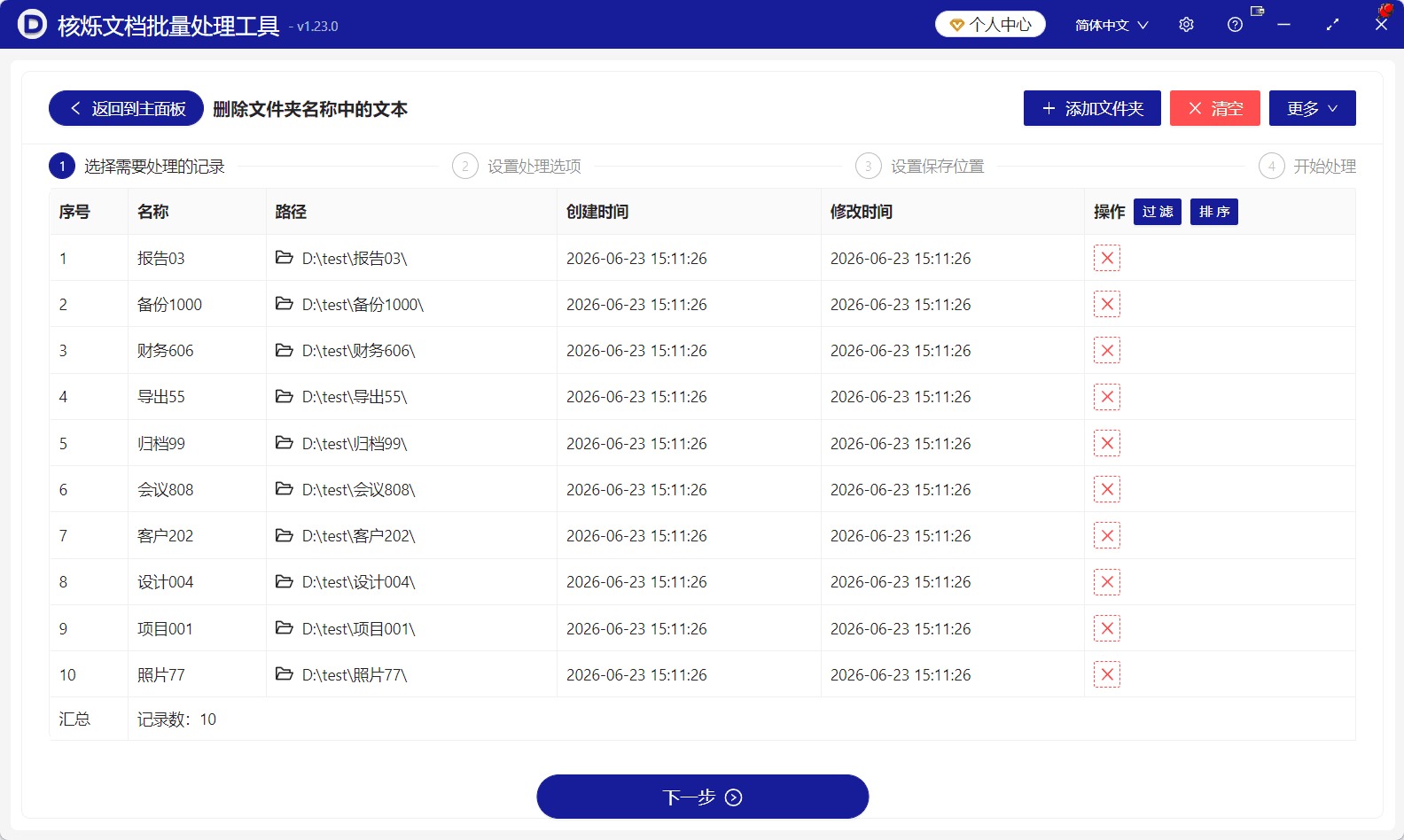Click 添加文件夹 button
This screenshot has height=840, width=1404.
point(1092,108)
